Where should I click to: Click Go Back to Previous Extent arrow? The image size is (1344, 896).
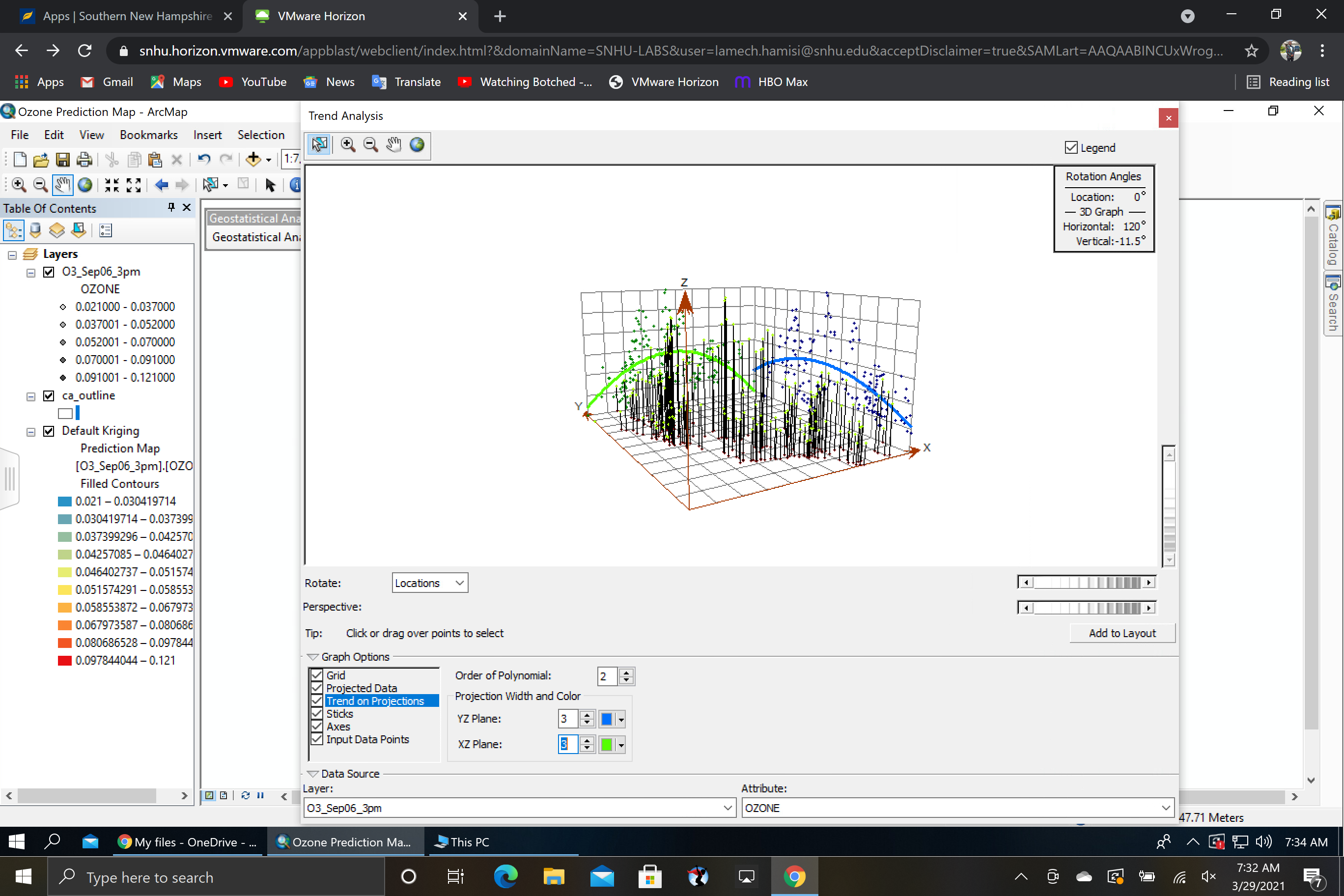[162, 185]
